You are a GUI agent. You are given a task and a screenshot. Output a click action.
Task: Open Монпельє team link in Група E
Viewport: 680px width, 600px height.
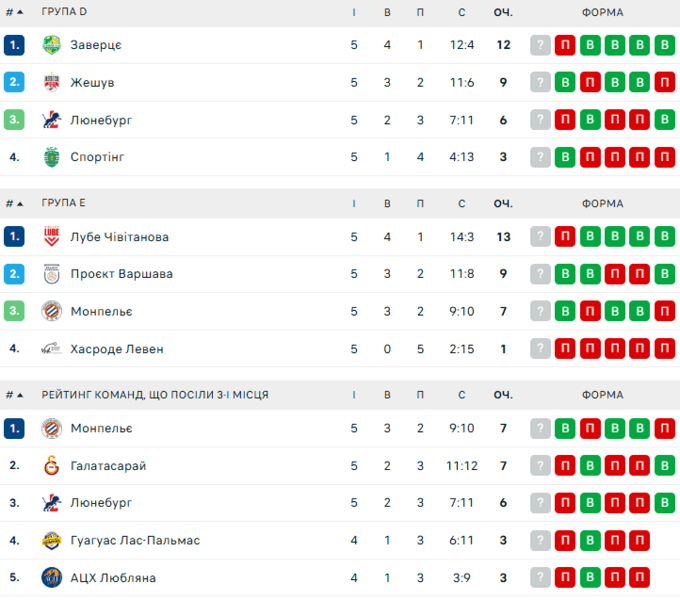click(101, 311)
